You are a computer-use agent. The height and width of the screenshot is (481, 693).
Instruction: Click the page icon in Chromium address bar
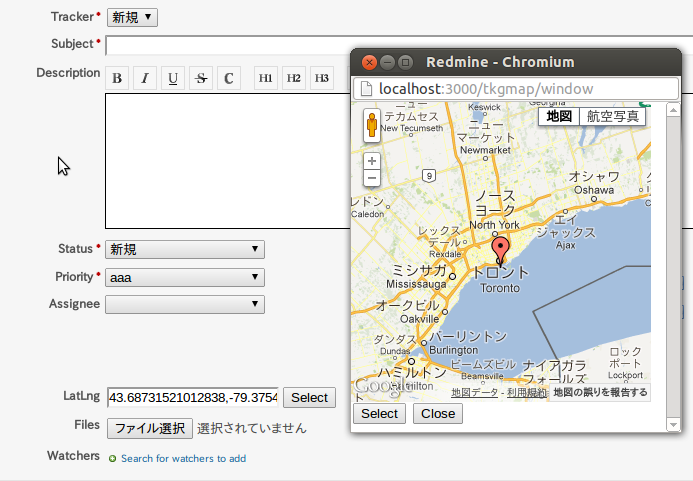pos(366,89)
